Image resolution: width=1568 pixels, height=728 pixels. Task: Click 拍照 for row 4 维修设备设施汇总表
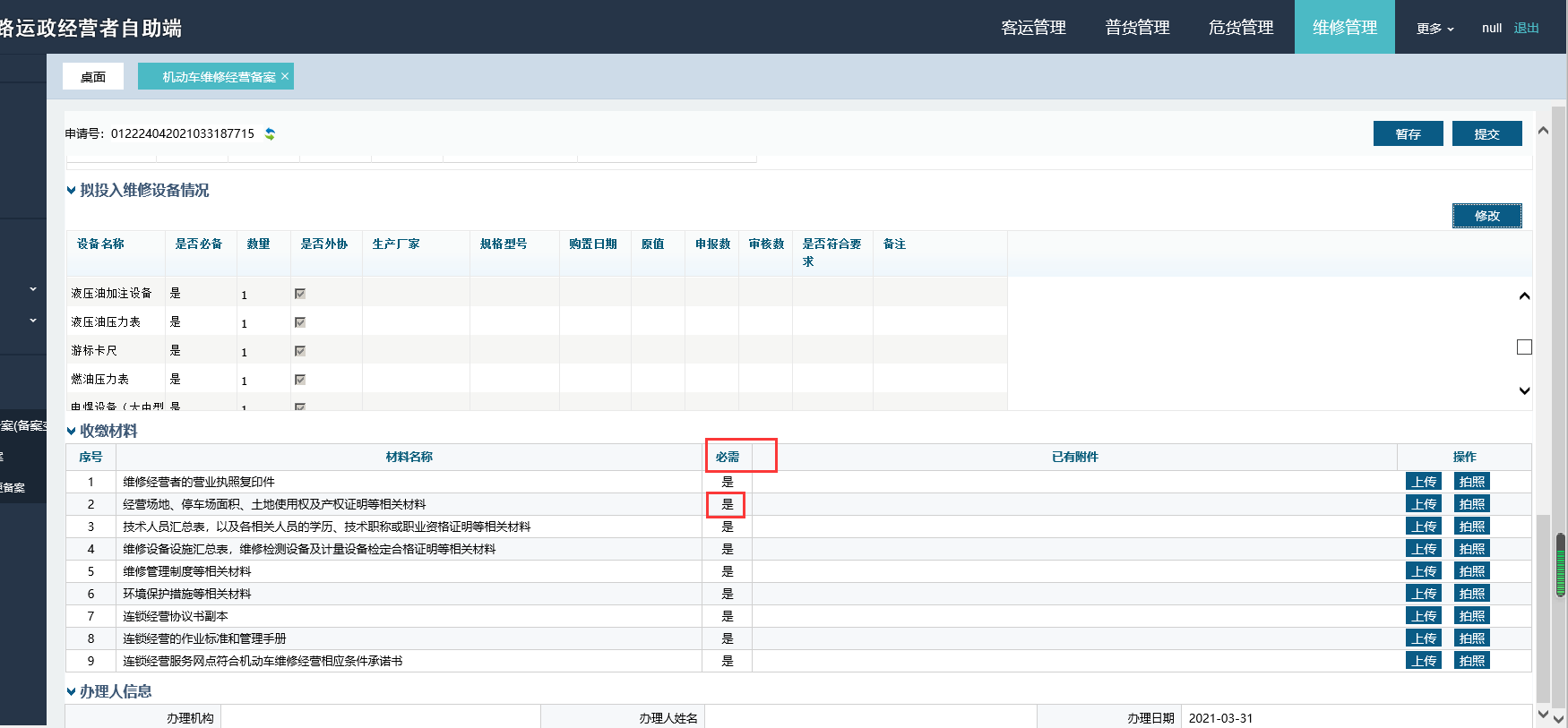(x=1471, y=549)
